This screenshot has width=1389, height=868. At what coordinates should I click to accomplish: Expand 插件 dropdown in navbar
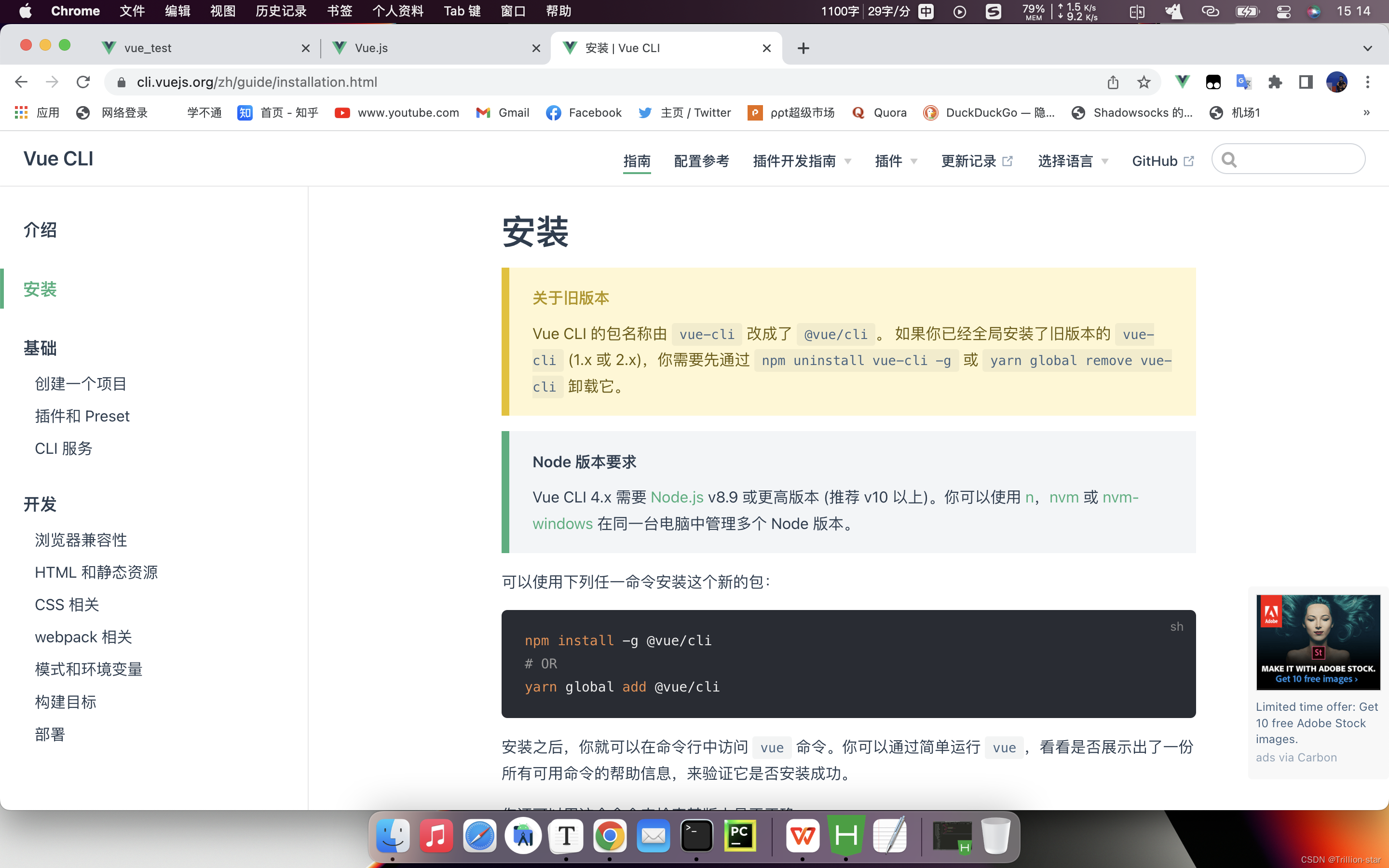click(x=896, y=162)
